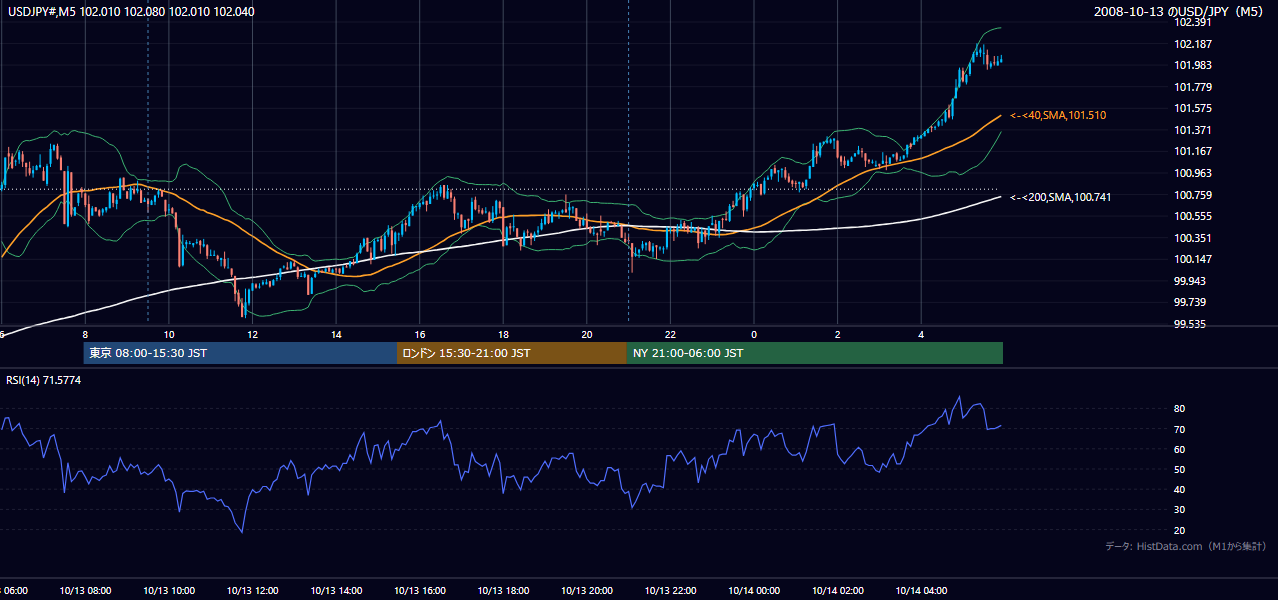
Task: Click the 10/14 02:00 time axis label
Action: tap(837, 591)
